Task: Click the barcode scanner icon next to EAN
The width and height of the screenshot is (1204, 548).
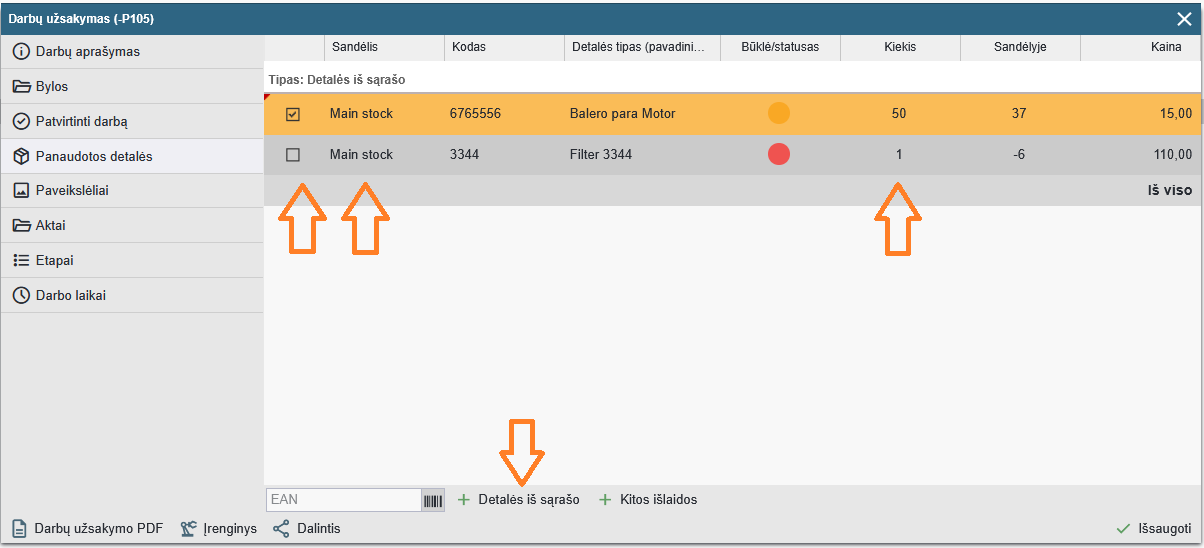Action: (x=433, y=500)
